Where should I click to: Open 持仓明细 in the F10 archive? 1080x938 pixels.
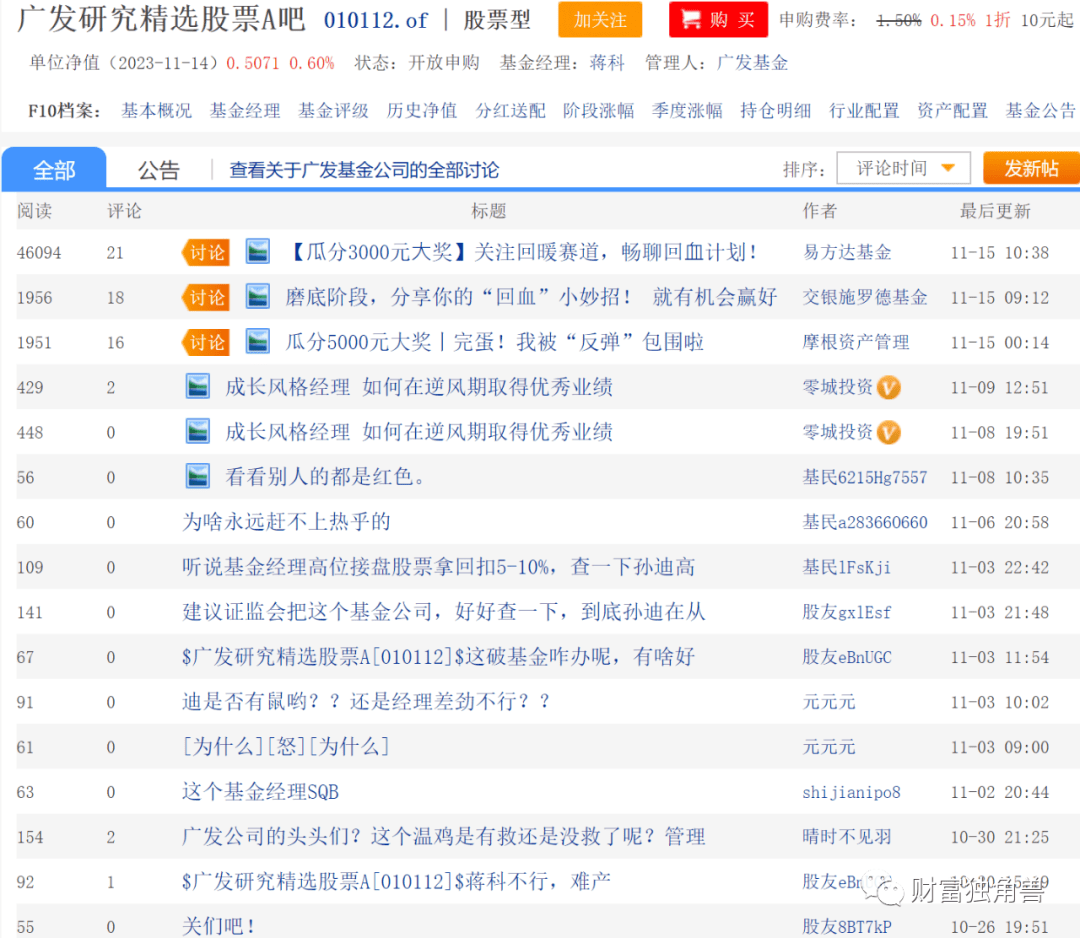(x=776, y=110)
